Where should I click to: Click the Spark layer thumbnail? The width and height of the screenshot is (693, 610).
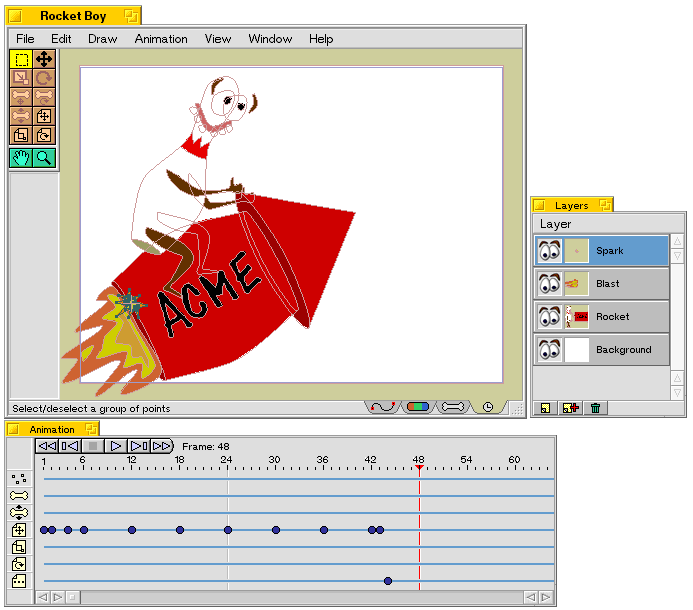tap(577, 251)
